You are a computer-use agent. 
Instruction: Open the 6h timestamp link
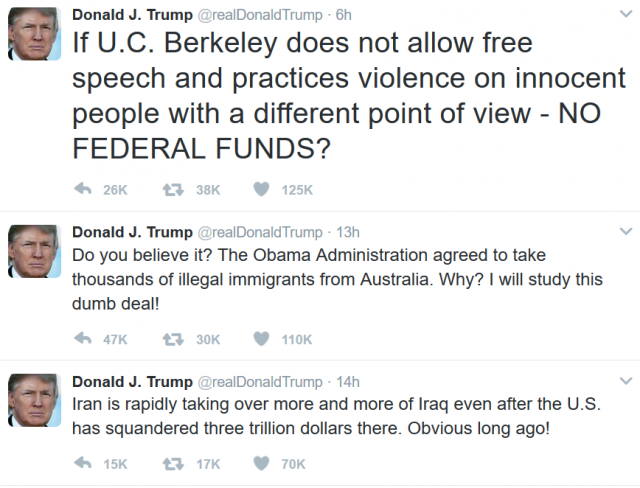[x=343, y=15]
